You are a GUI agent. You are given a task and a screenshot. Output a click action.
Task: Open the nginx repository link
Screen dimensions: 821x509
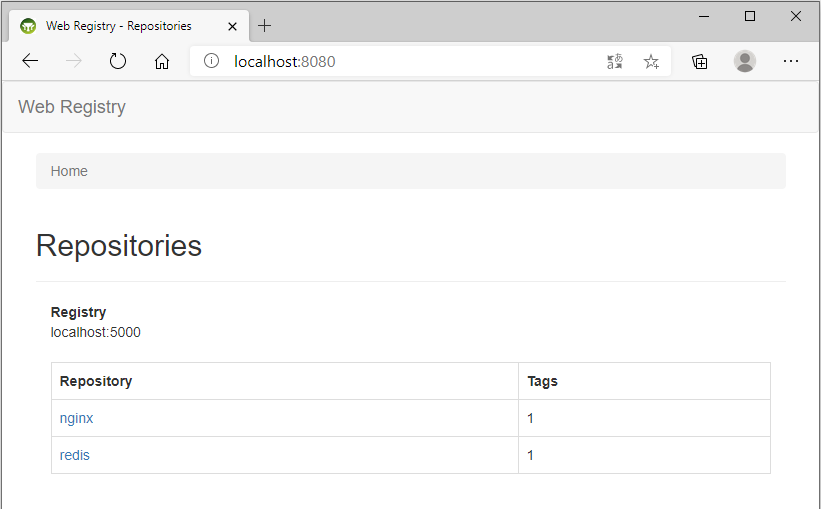tap(76, 418)
